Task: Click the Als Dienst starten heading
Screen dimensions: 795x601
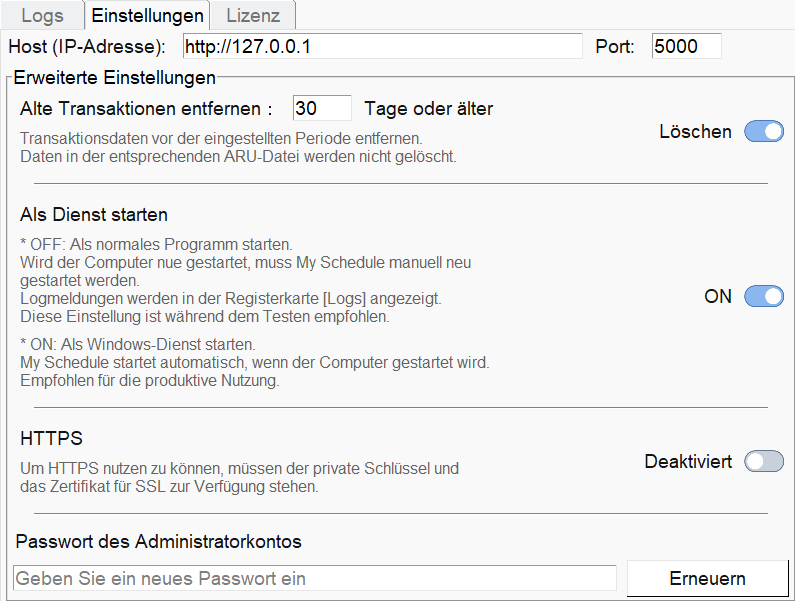Action: [94, 215]
